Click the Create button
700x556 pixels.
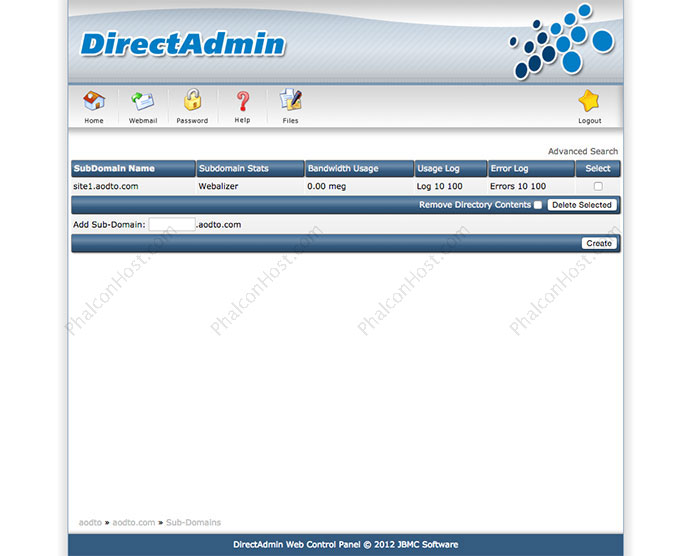[x=599, y=243]
